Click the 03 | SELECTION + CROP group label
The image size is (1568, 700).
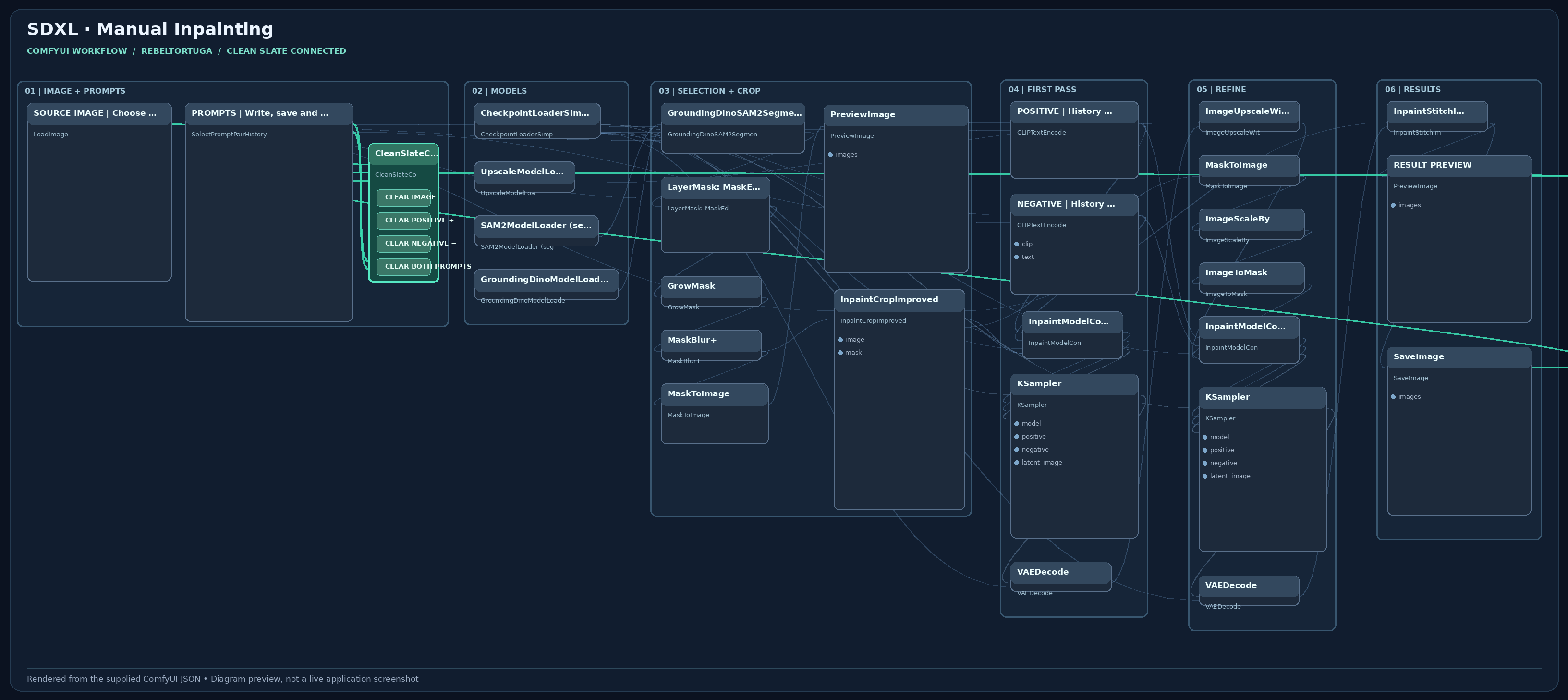point(709,91)
